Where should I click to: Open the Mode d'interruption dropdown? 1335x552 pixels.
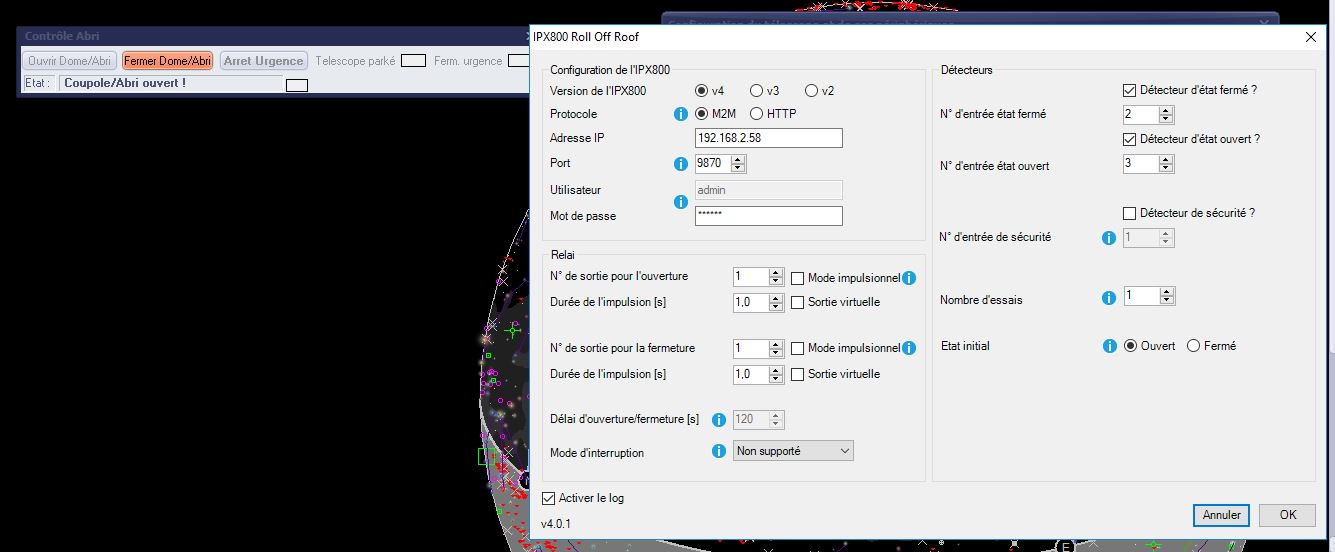[x=793, y=451]
